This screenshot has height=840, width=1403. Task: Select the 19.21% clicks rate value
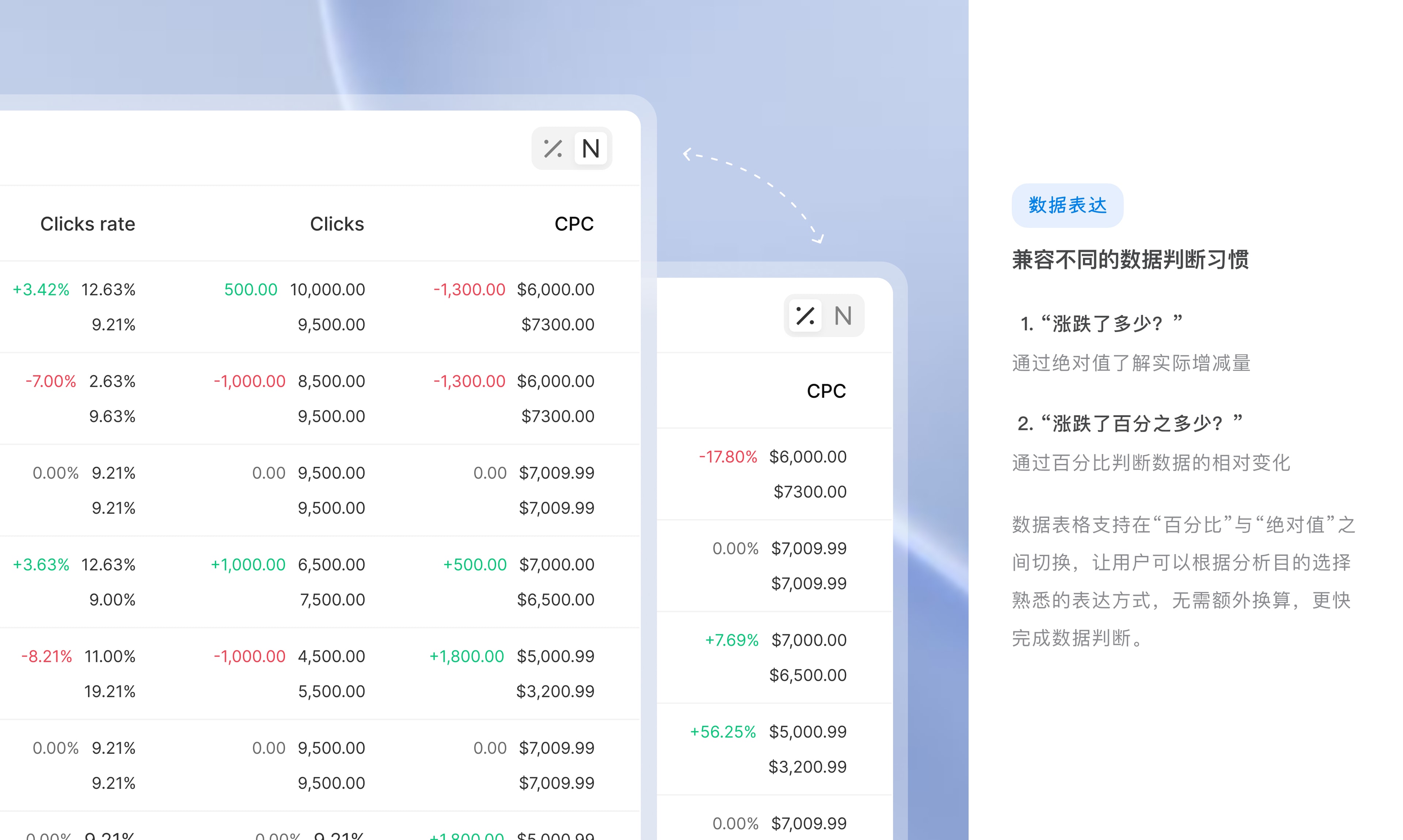click(x=110, y=691)
